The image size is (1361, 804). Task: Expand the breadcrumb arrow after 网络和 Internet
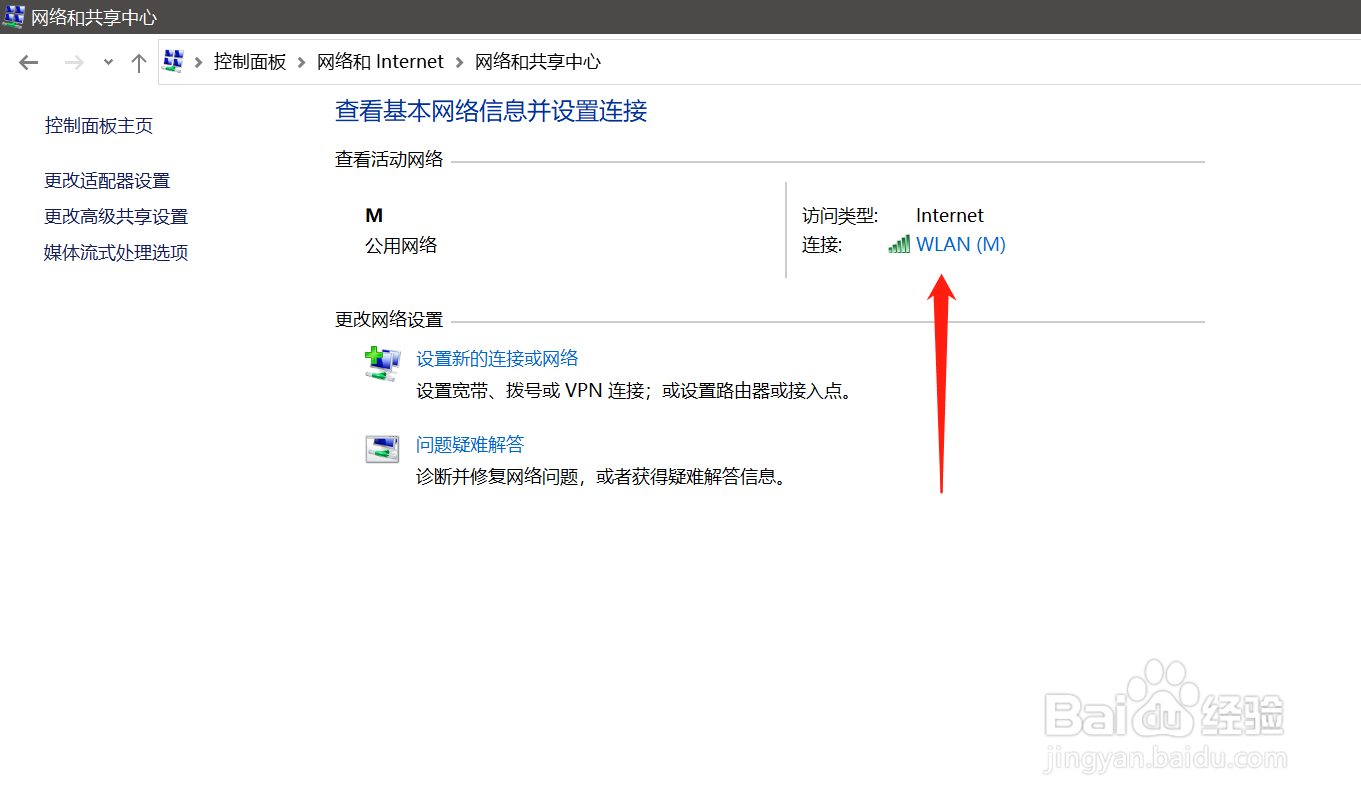tap(458, 61)
